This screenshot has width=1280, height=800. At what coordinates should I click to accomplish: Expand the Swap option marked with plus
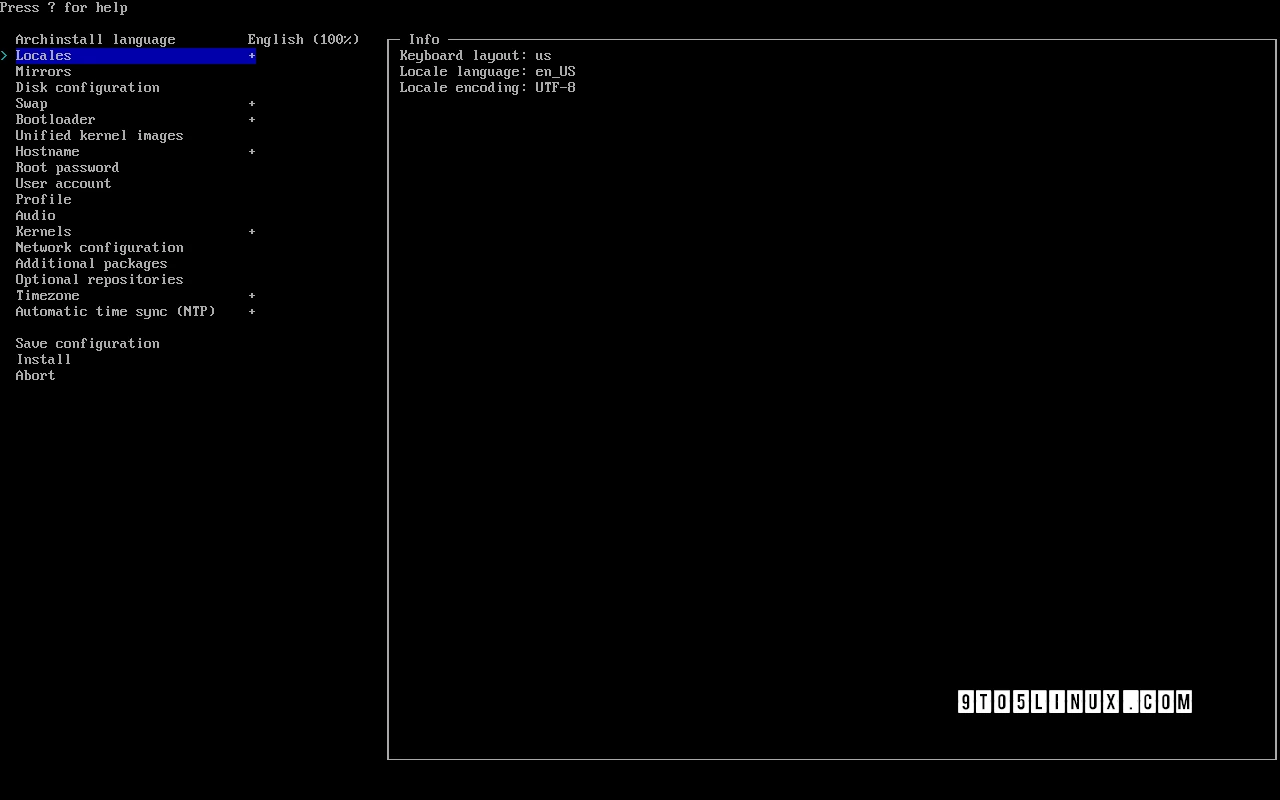click(x=31, y=103)
